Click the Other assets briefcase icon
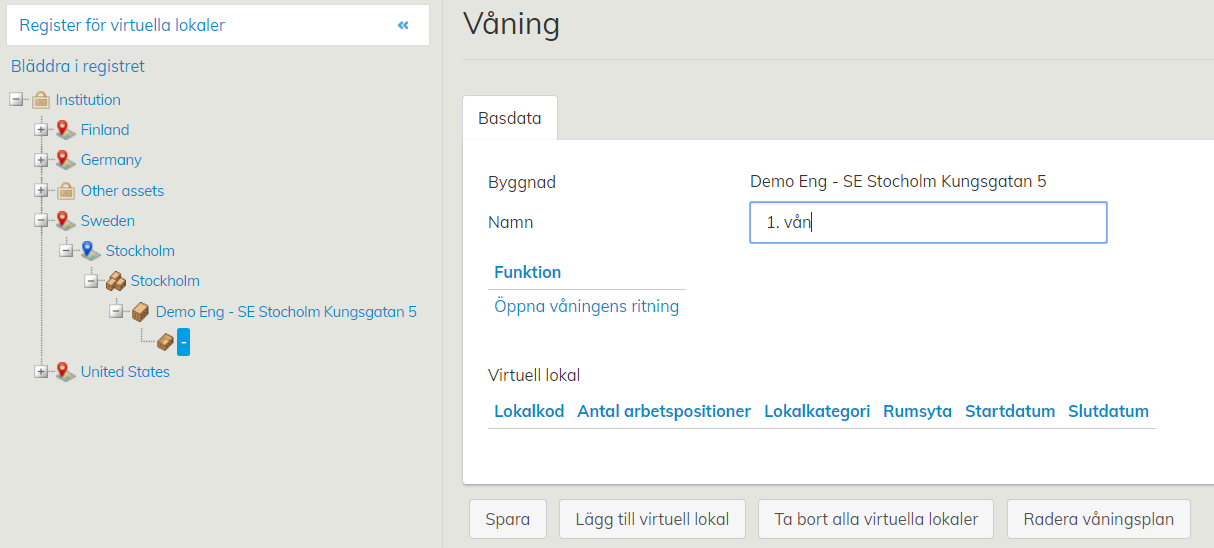 [66, 191]
